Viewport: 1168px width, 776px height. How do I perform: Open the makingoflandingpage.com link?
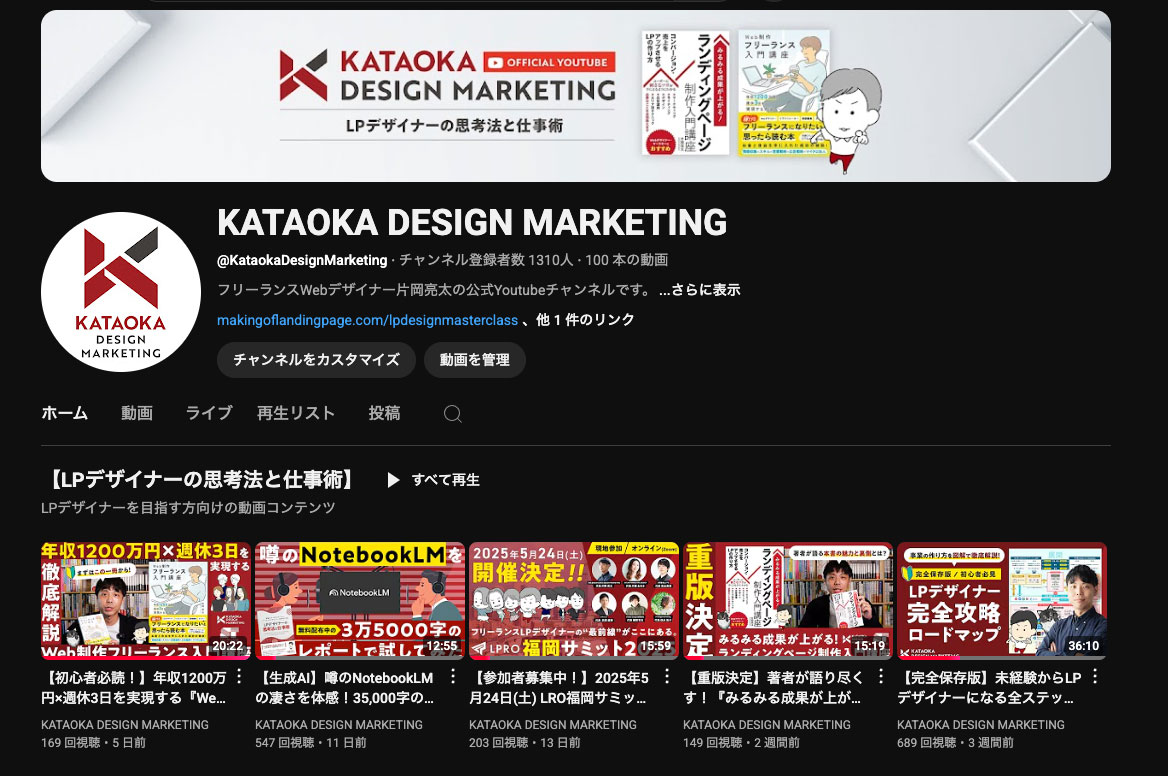point(367,320)
